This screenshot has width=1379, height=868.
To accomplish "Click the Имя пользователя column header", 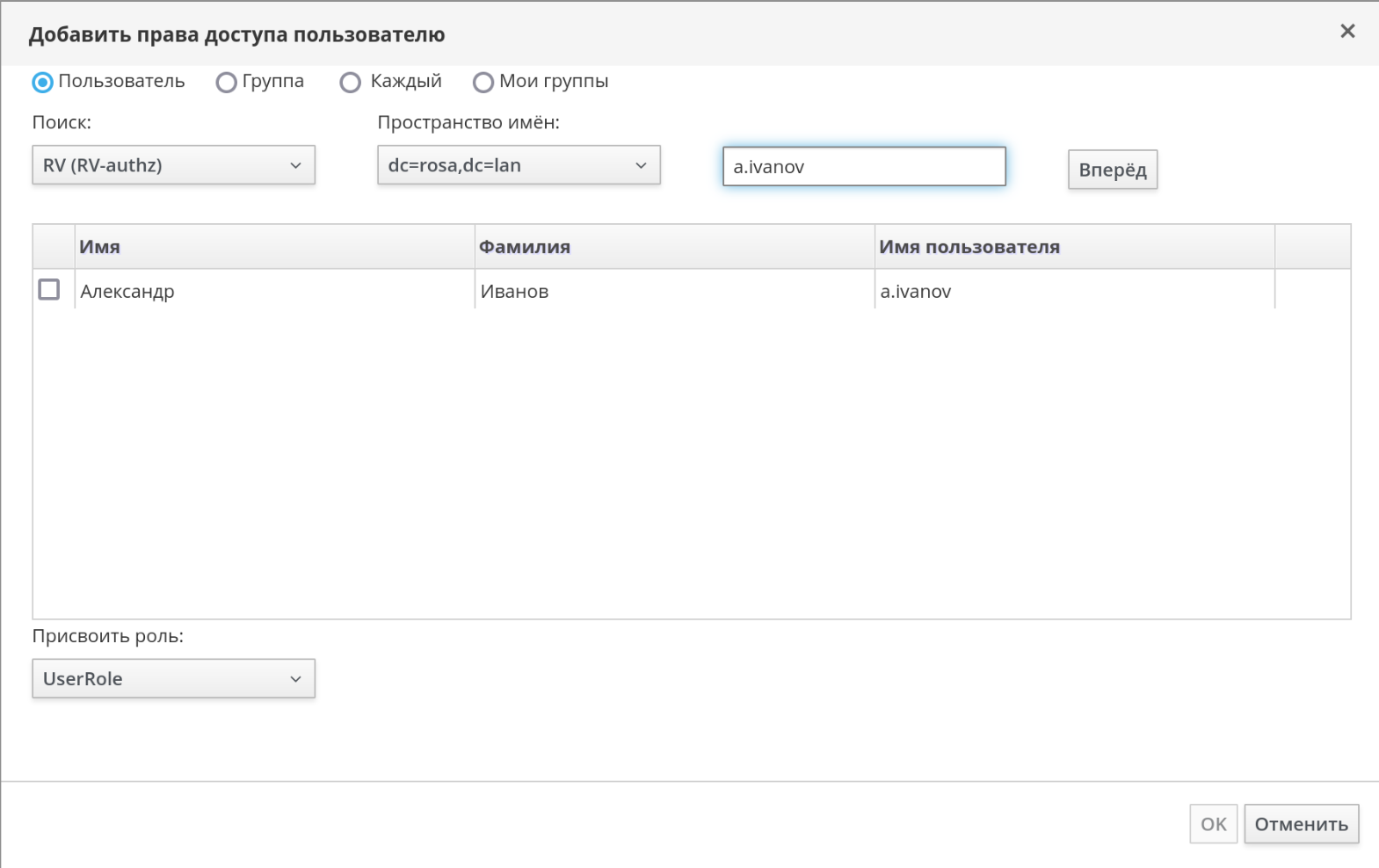I will pos(969,247).
